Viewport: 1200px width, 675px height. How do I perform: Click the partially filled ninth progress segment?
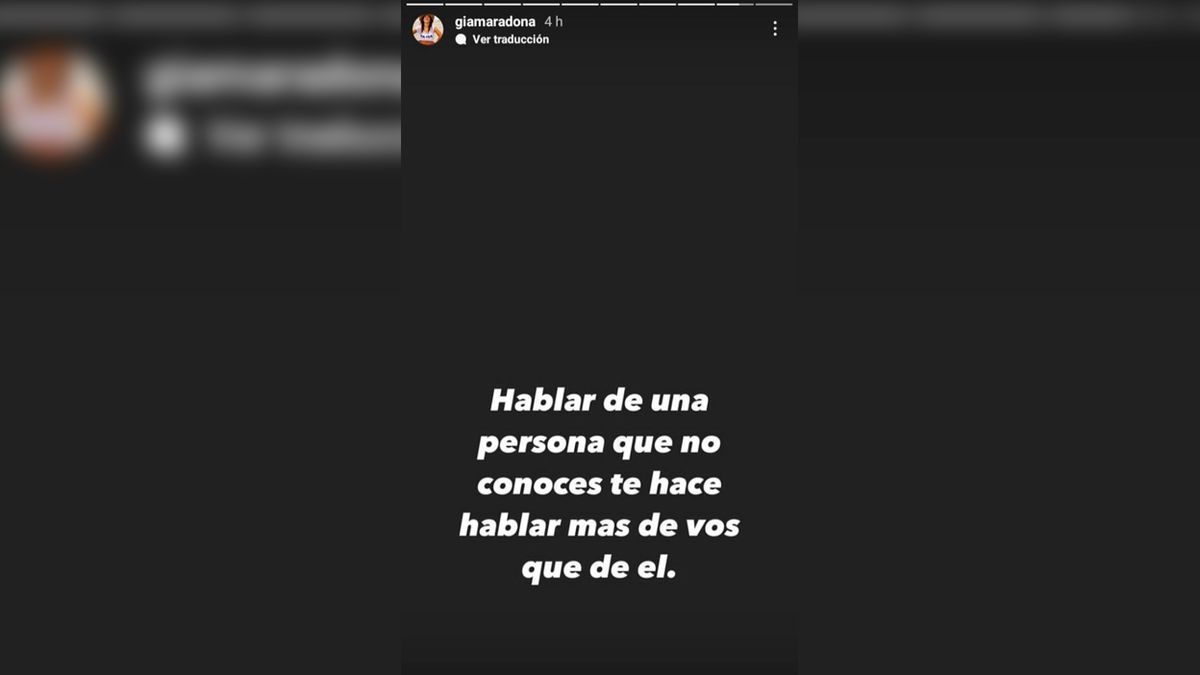[735, 4]
